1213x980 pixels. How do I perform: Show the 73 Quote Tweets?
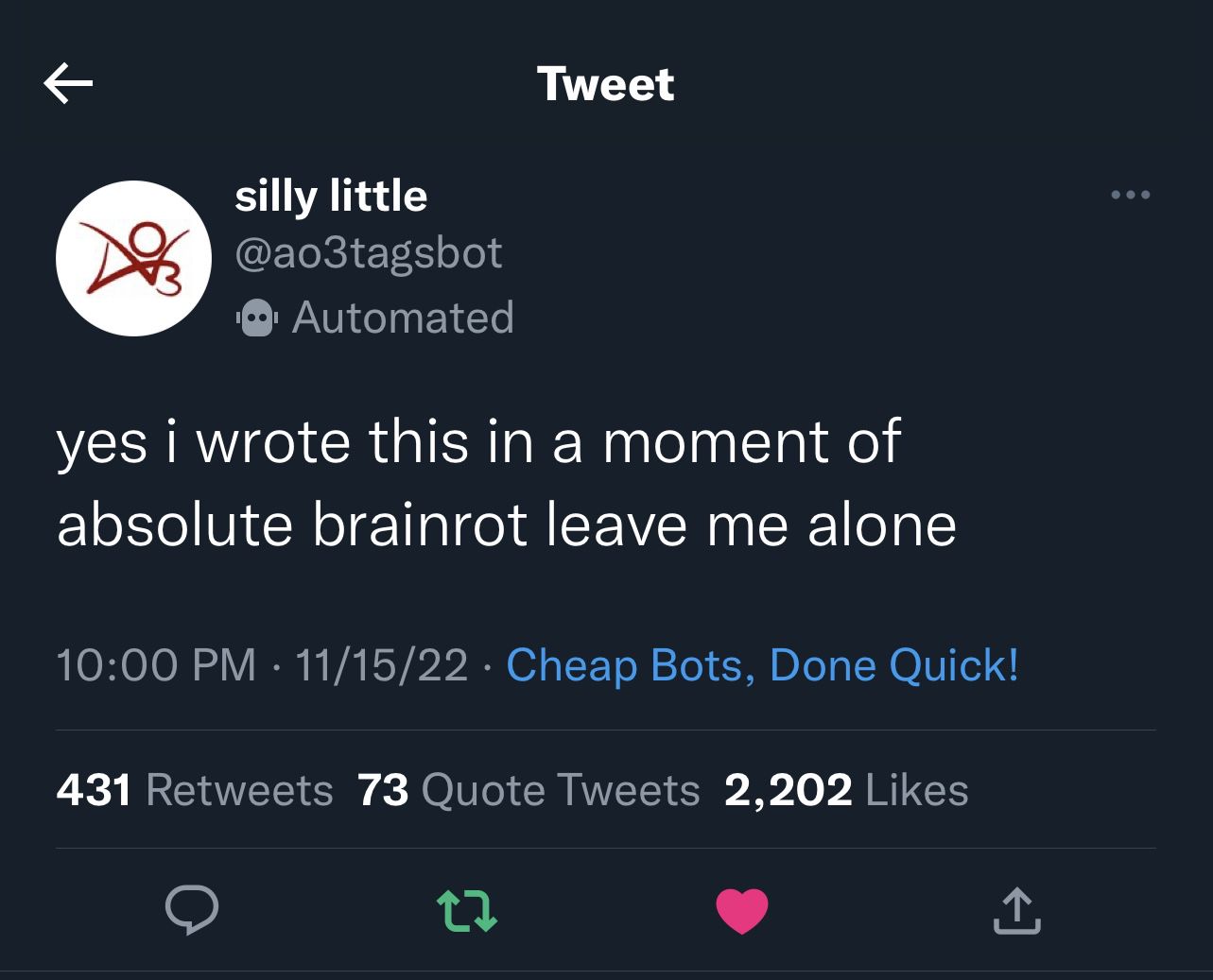pos(529,790)
